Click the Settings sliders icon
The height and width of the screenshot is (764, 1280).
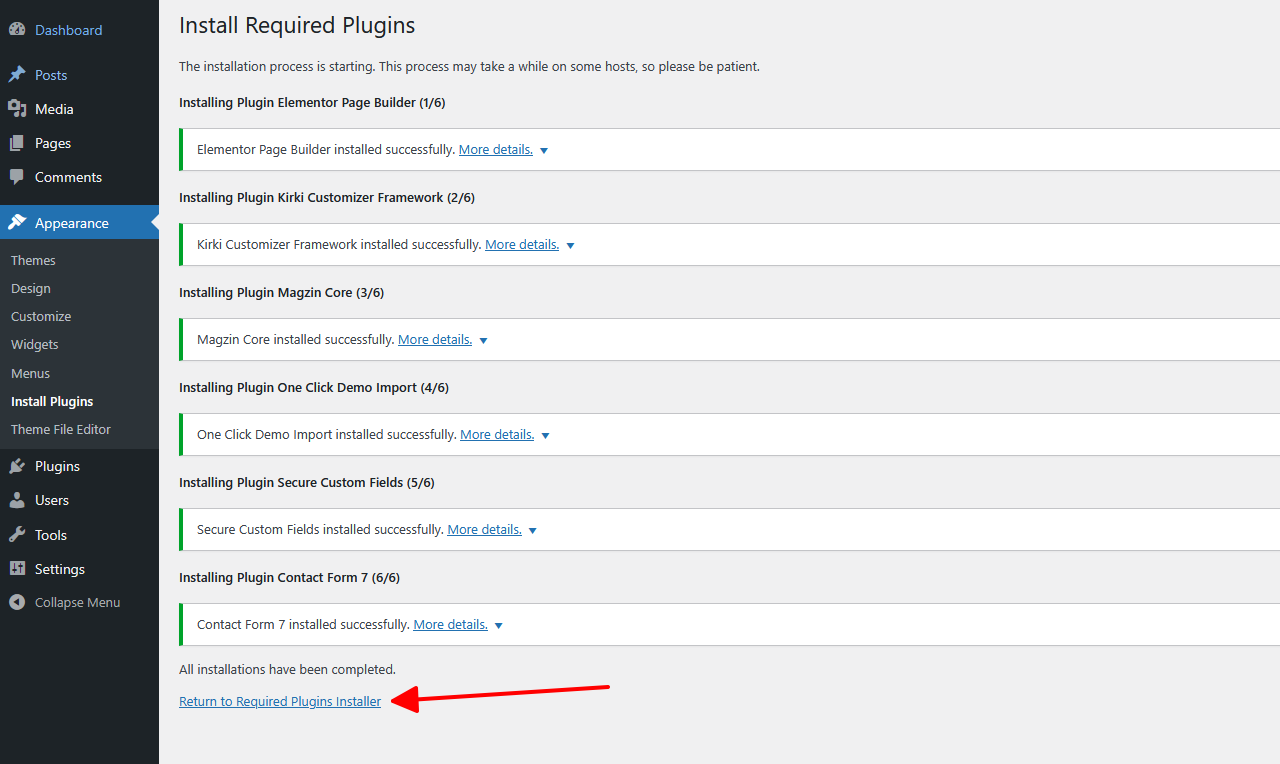coord(17,569)
